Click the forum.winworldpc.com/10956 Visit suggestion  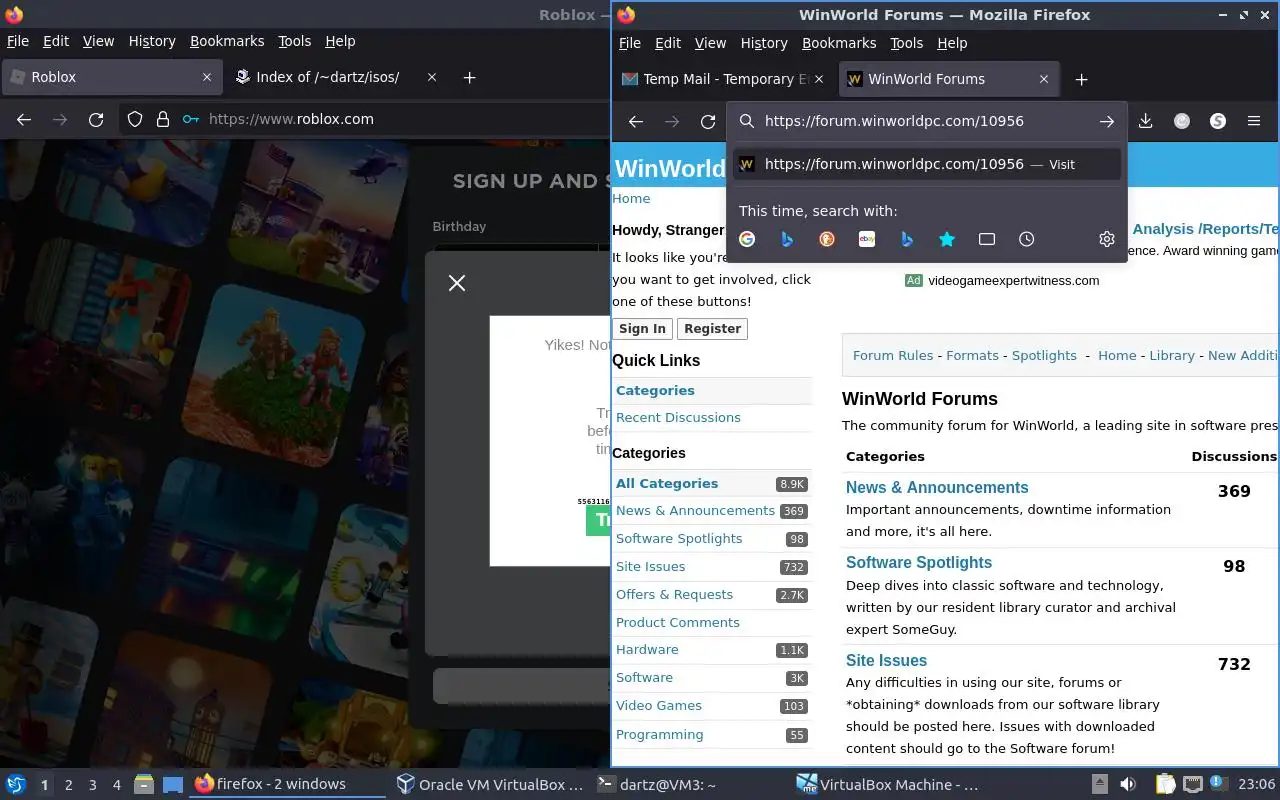pyautogui.click(x=927, y=164)
